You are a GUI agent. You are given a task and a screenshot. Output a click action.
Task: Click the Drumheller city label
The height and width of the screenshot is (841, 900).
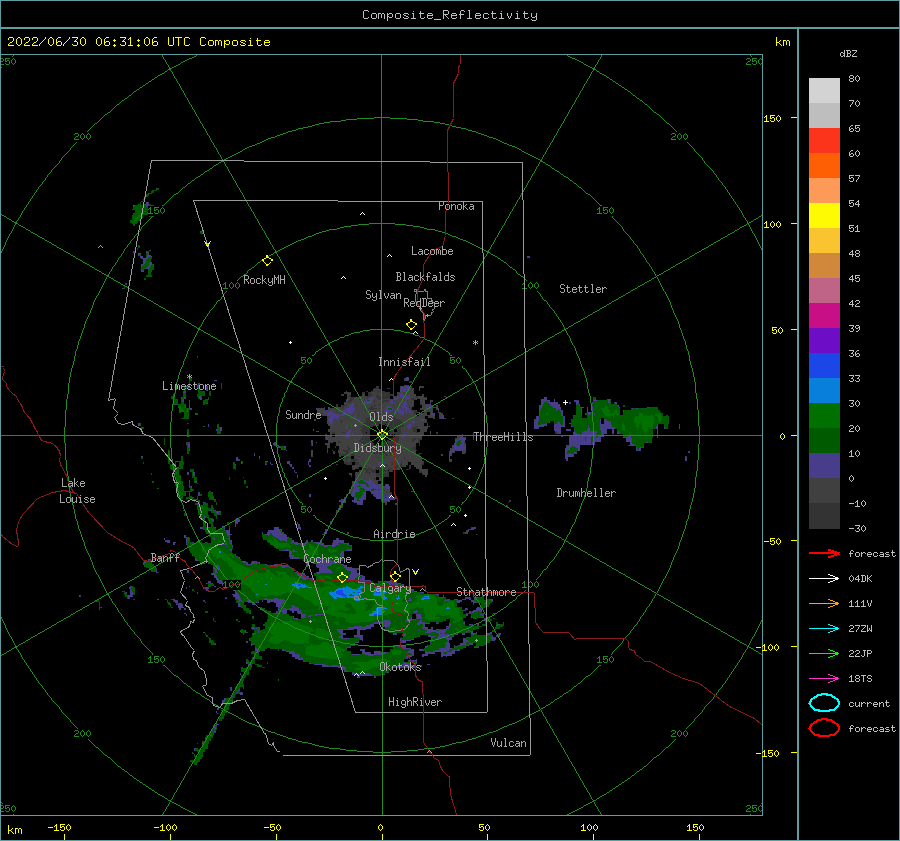click(586, 493)
